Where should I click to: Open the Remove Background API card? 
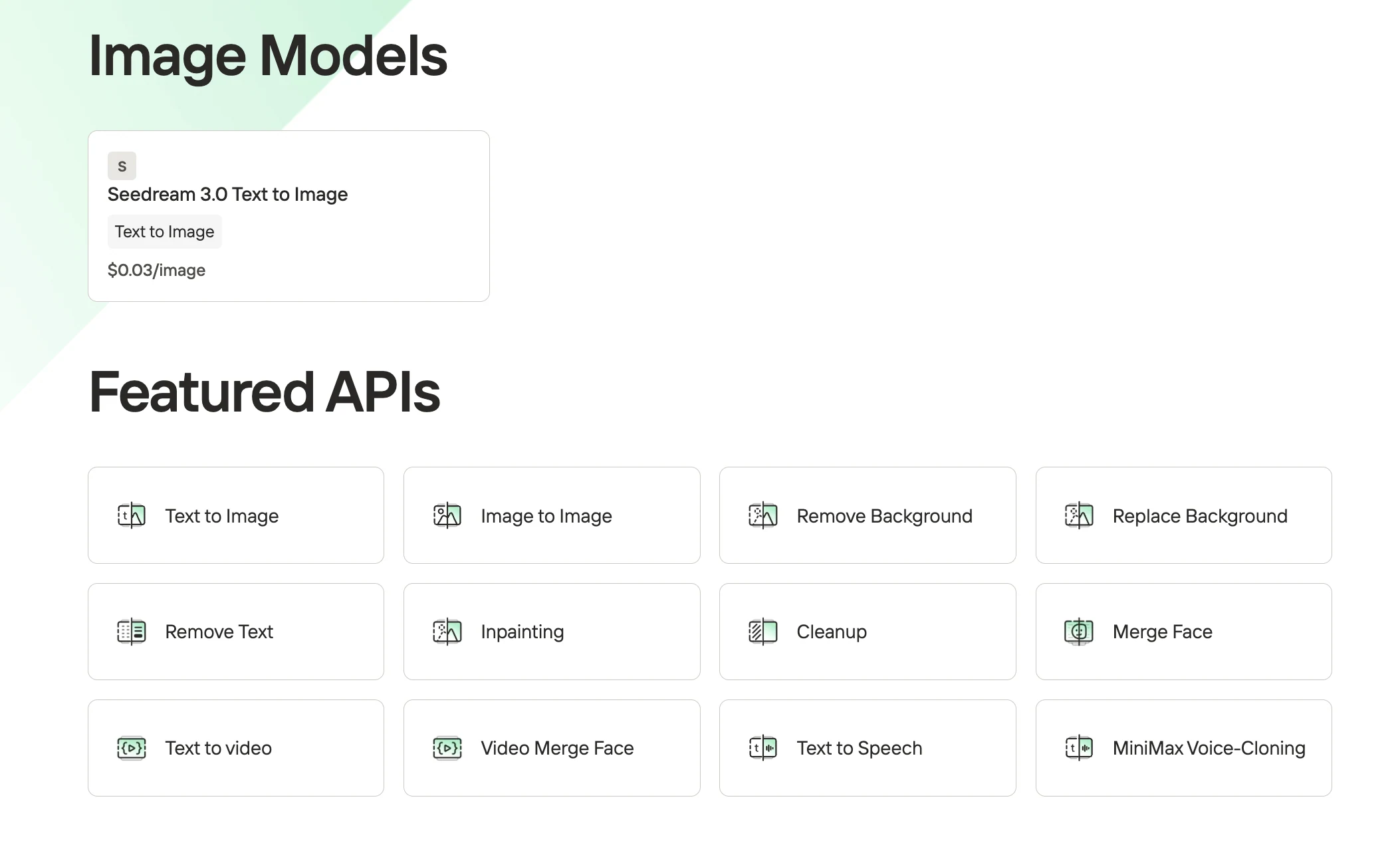(x=868, y=515)
